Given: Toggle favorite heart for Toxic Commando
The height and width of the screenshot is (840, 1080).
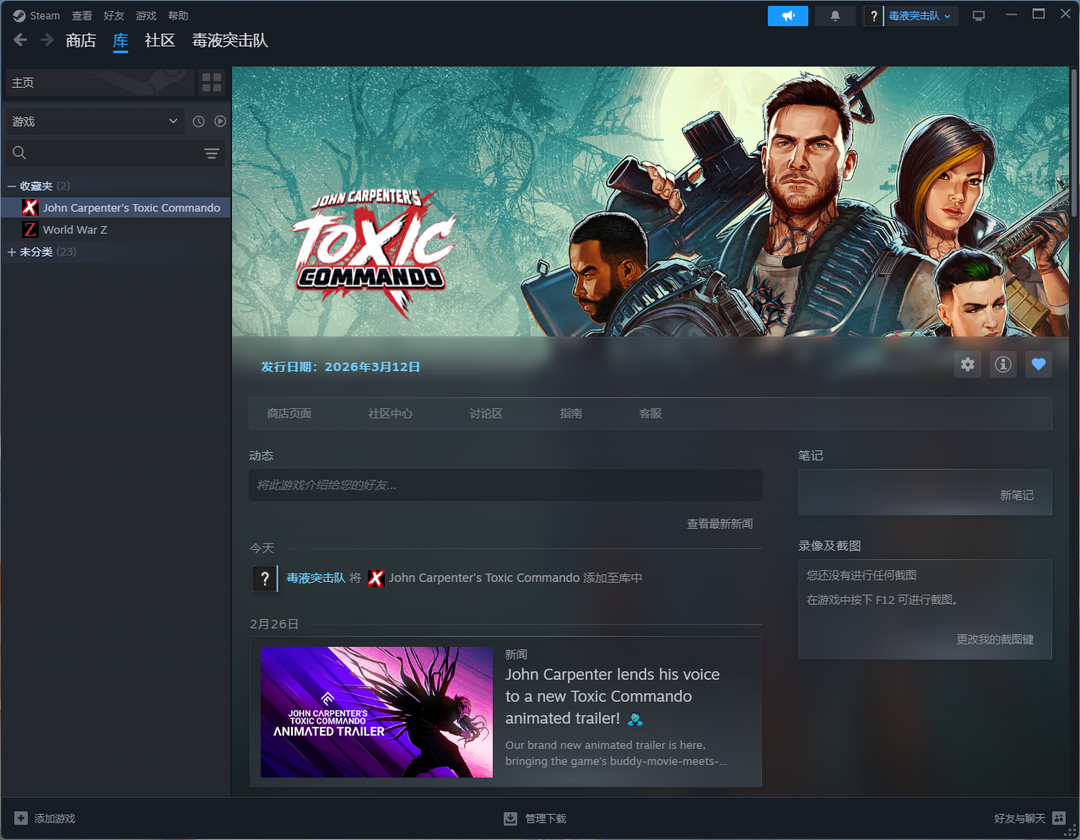Looking at the screenshot, I should (1038, 365).
